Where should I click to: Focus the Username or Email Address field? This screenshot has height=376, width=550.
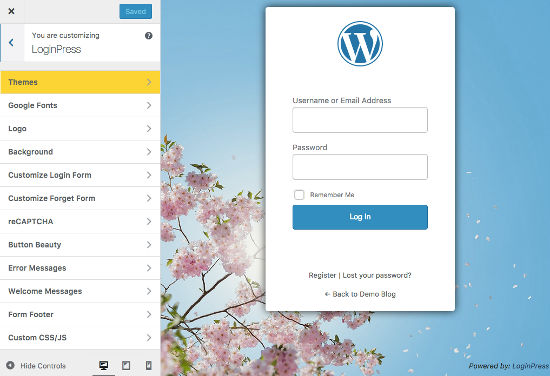click(x=360, y=120)
